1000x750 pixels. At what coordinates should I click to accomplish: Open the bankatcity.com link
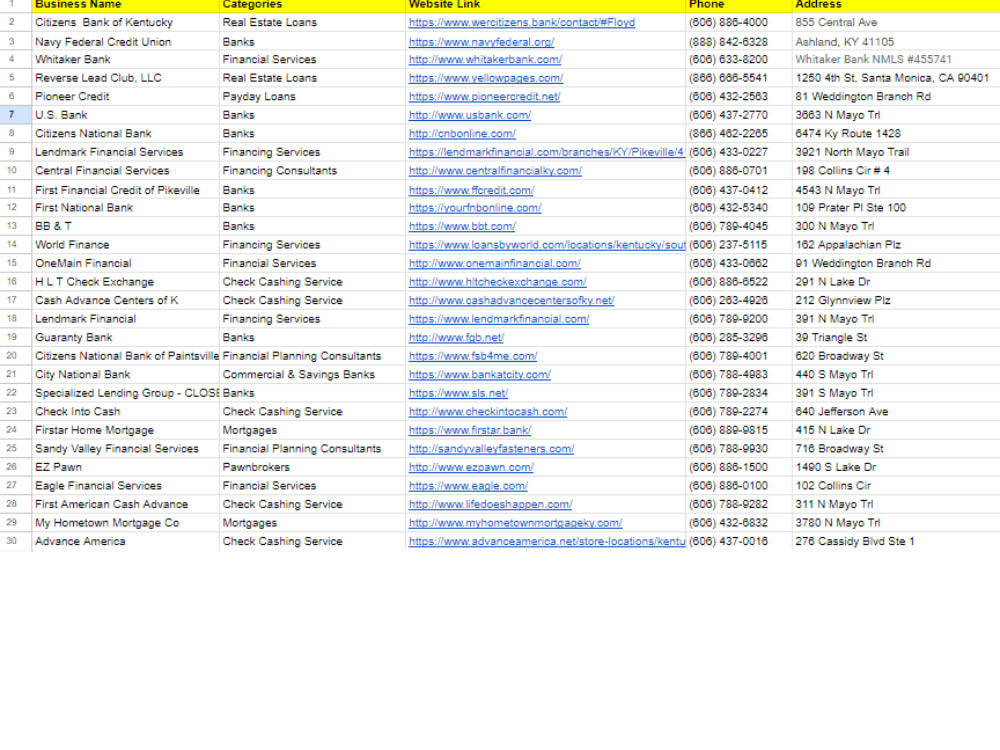tap(479, 374)
